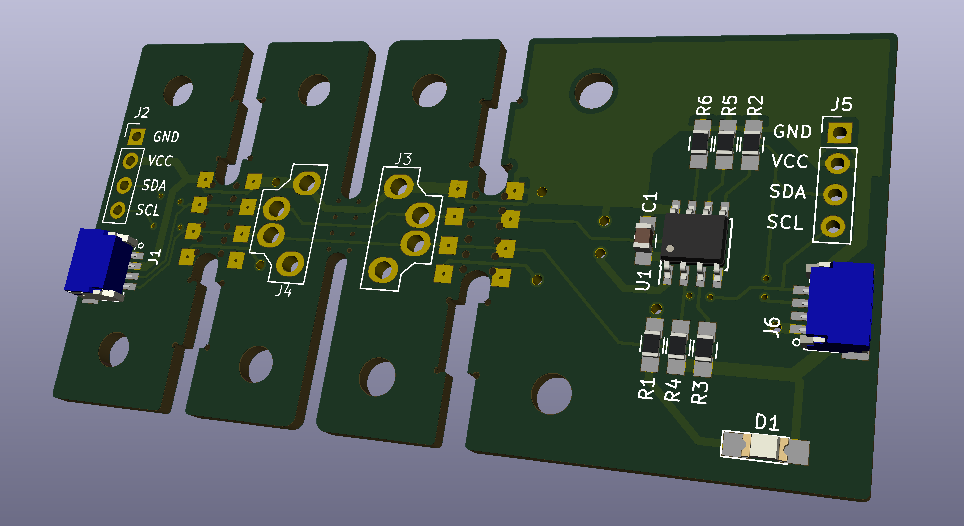Click the R2 reference text
Viewport: 964px width, 526px height.
click(754, 105)
